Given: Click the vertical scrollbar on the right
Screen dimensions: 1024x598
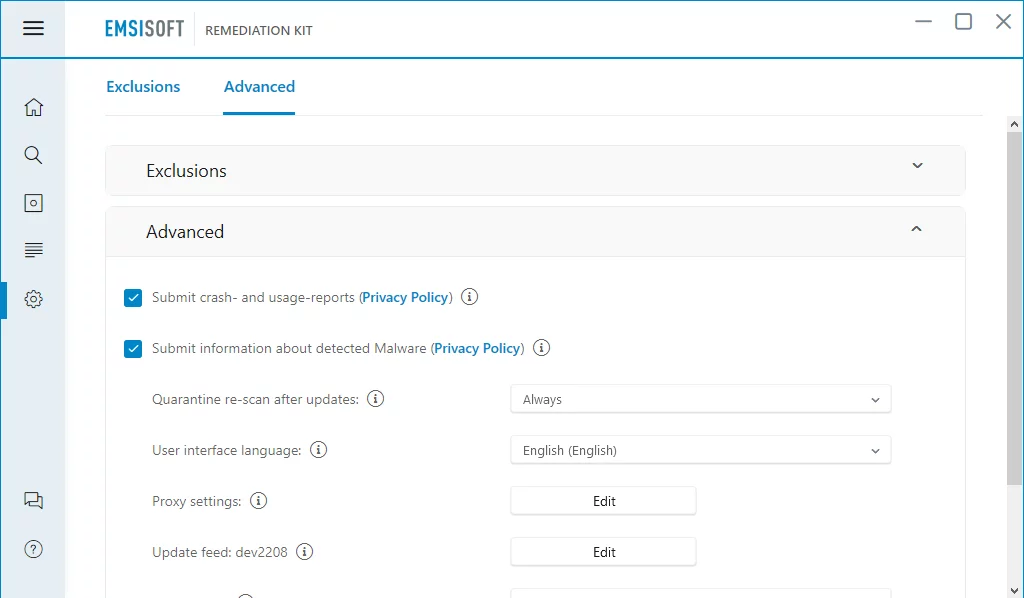Looking at the screenshot, I should pos(1014,300).
